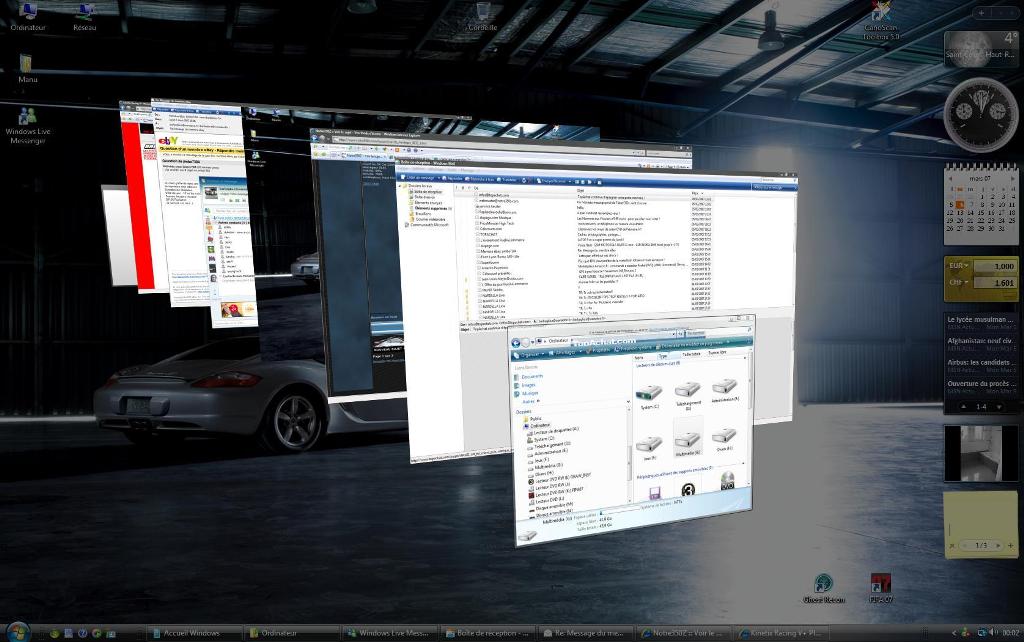The width and height of the screenshot is (1024, 642).
Task: Select the System (C:) drive icon
Action: pyautogui.click(x=648, y=393)
